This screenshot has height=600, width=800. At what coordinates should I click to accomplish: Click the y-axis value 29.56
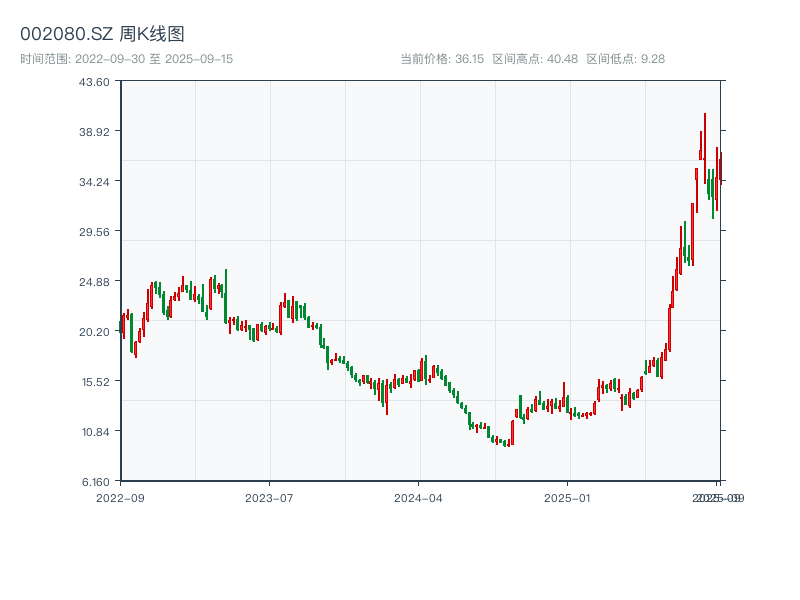tap(94, 232)
